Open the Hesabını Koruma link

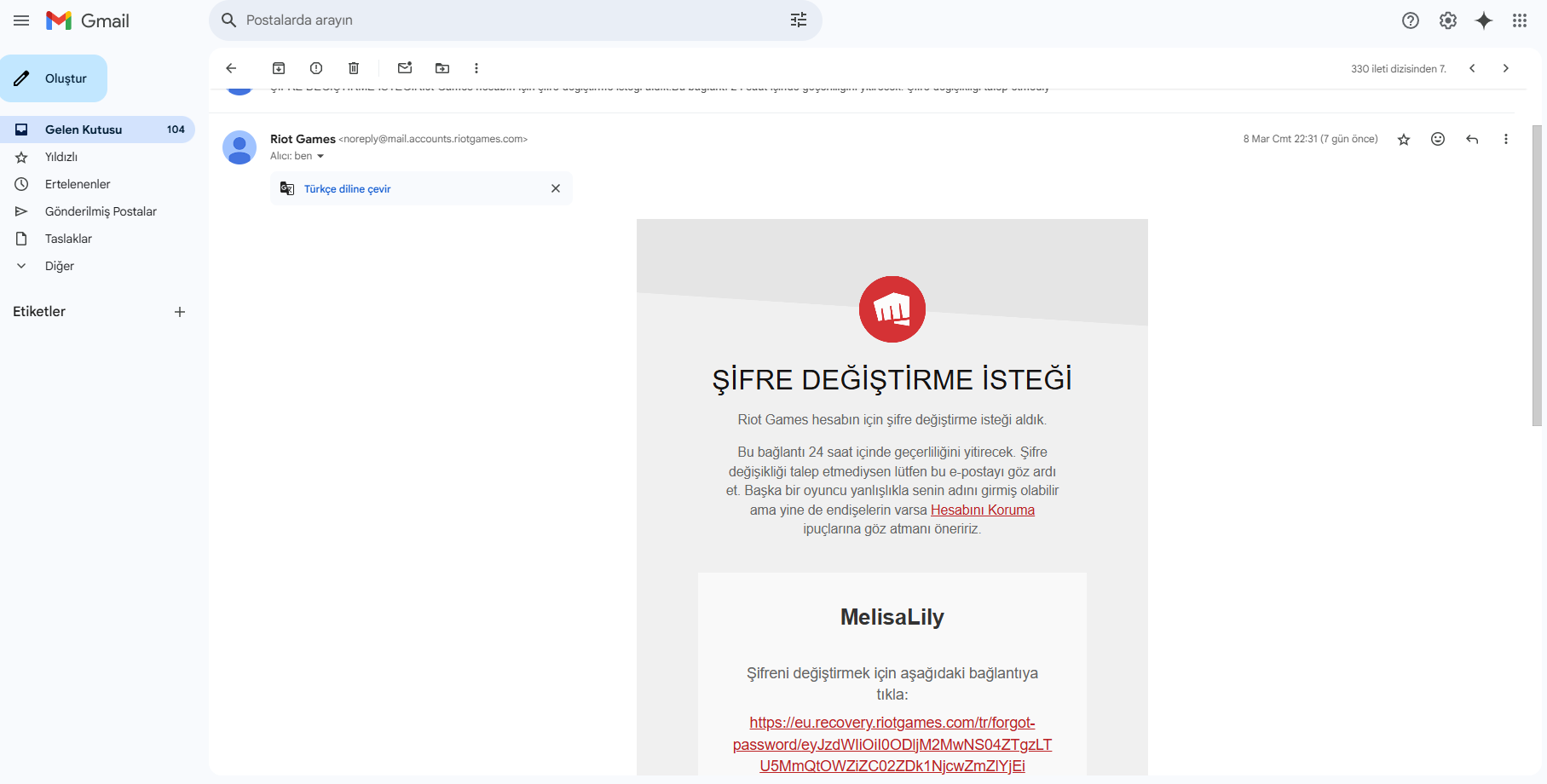[x=982, y=510]
